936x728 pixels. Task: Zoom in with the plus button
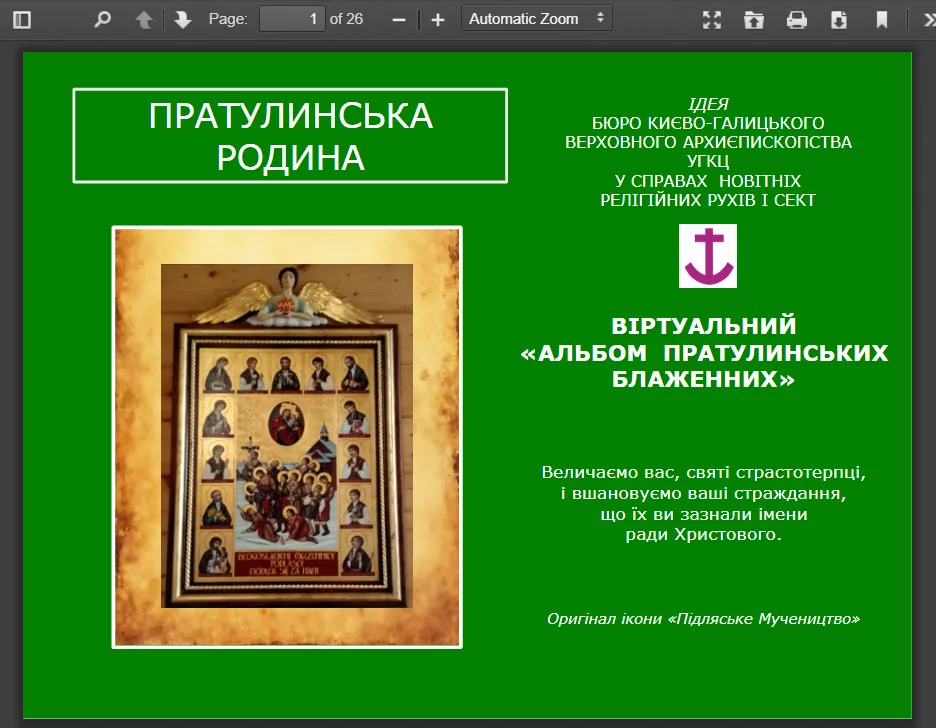438,20
